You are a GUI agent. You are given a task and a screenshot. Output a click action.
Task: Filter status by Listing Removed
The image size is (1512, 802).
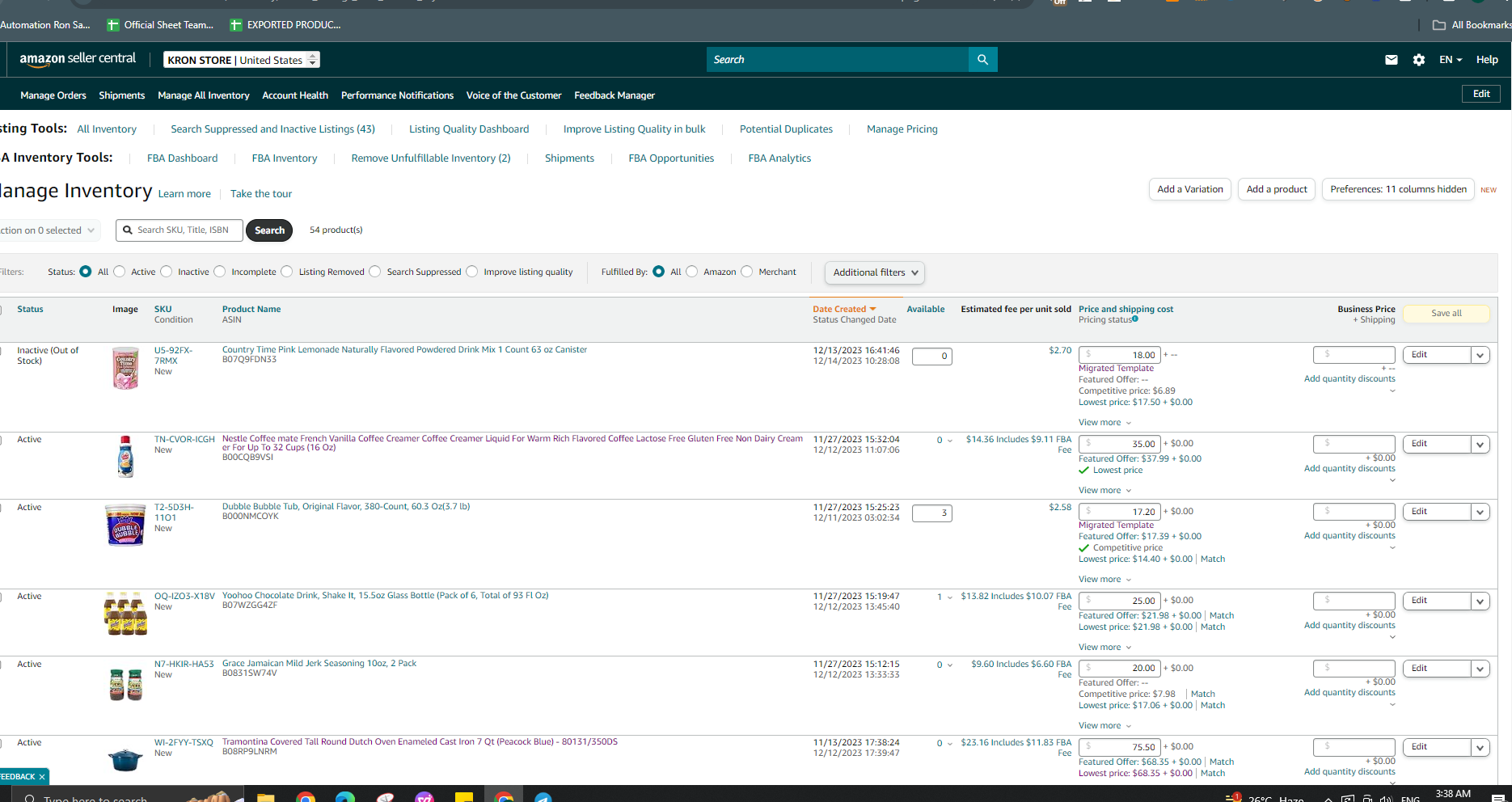click(287, 272)
